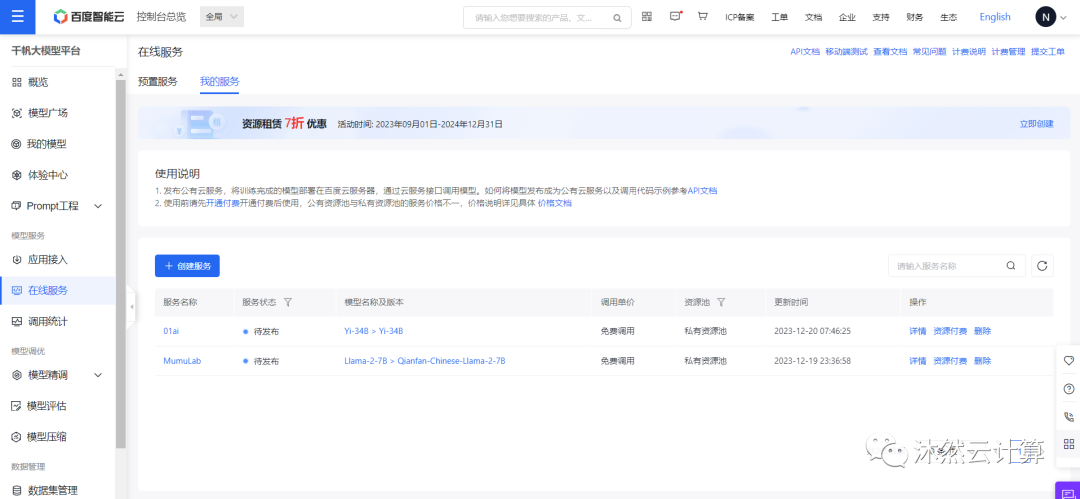Viewport: 1080px width, 499px height.
Task: Open the 计费说明 link
Action: (x=969, y=52)
